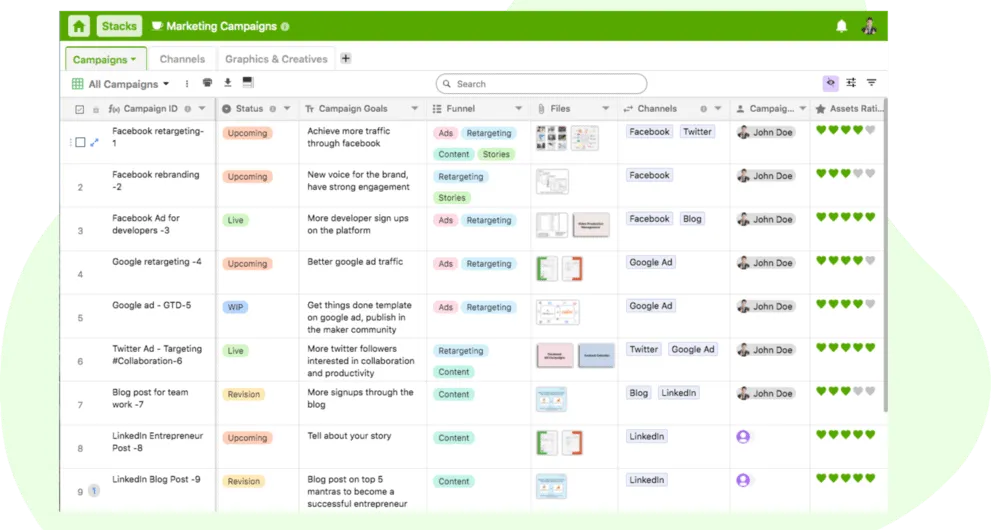The height and width of the screenshot is (530, 991).
Task: Open pink file thumbnail in Twitter Ad row
Action: click(554, 356)
